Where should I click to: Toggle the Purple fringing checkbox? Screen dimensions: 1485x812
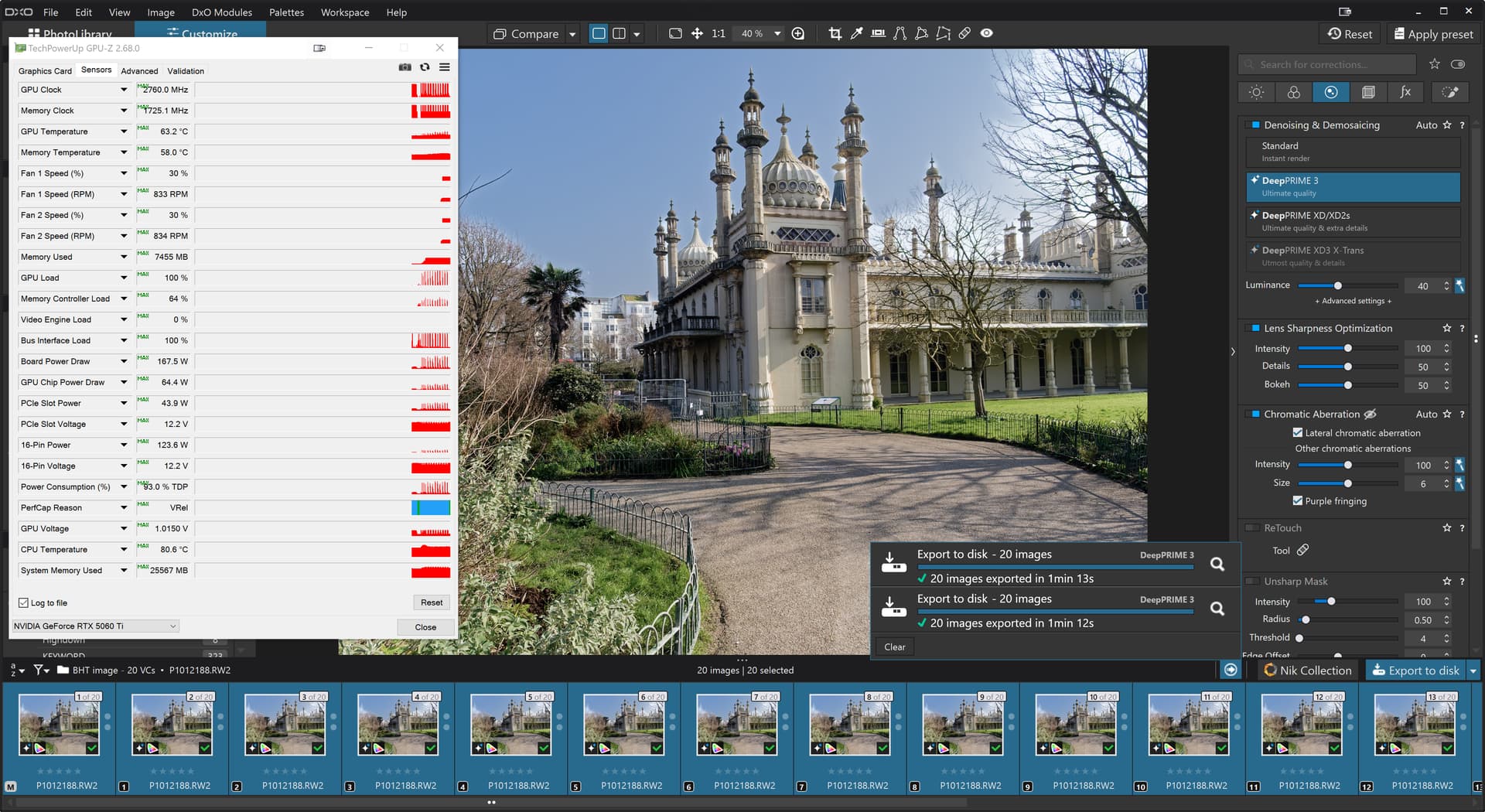tap(1297, 501)
